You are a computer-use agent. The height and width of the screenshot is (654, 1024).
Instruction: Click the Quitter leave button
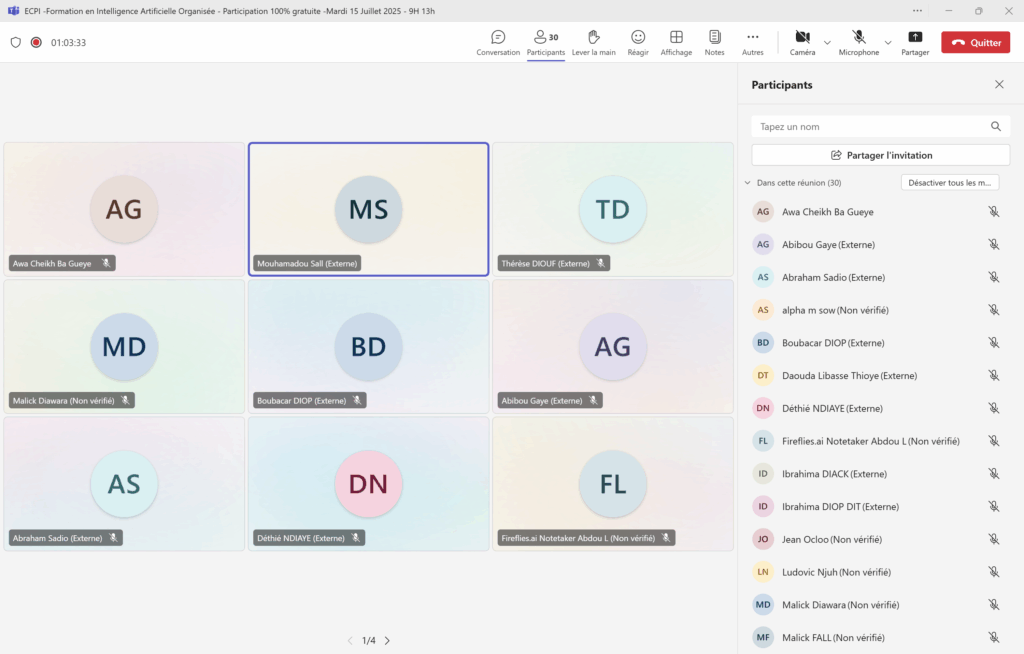coord(975,43)
